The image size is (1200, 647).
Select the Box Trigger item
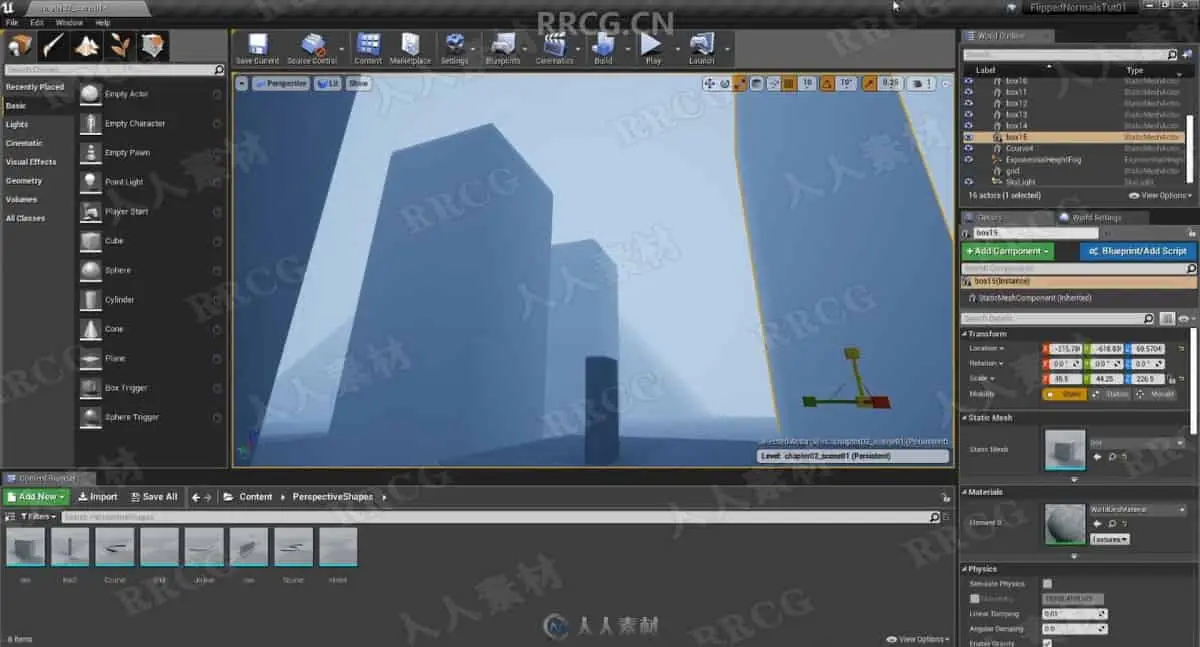tap(152, 388)
